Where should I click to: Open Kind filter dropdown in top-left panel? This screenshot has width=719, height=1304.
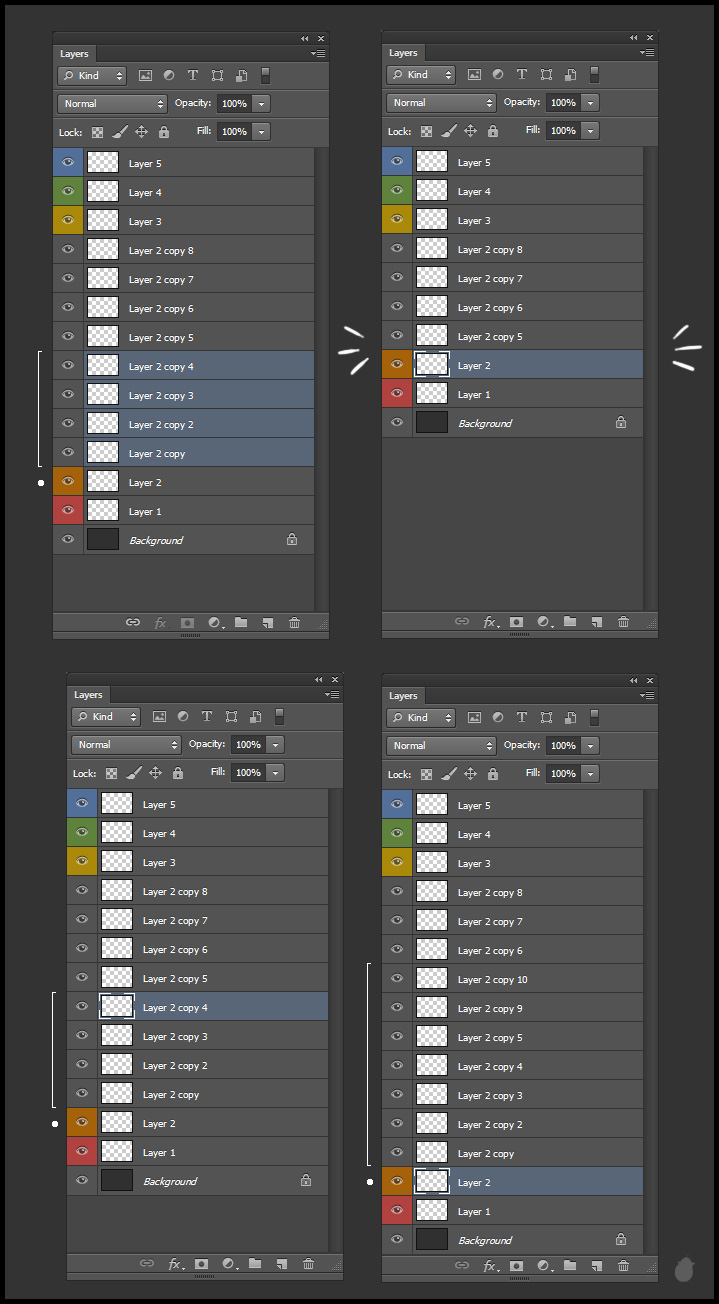tap(92, 76)
